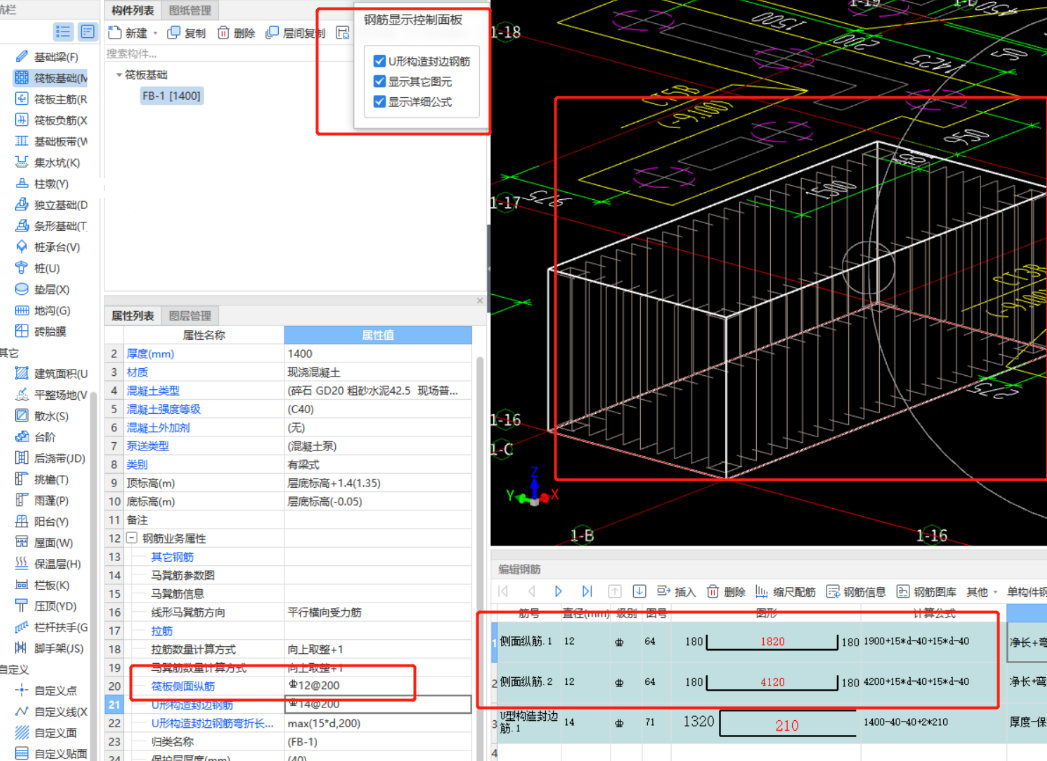Select the FB-1 [1400] component
The image size is (1047, 761).
(x=171, y=96)
